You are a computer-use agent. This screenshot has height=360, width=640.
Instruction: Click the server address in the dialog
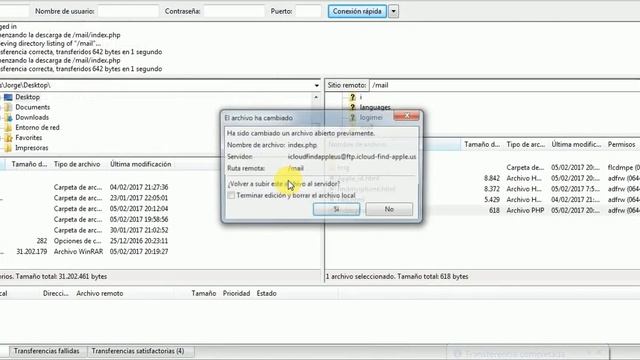[352, 157]
